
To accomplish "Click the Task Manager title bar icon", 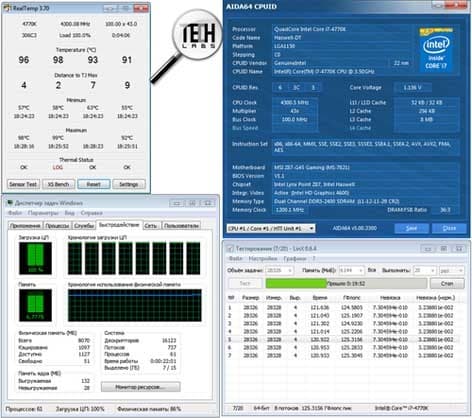I will (10, 203).
